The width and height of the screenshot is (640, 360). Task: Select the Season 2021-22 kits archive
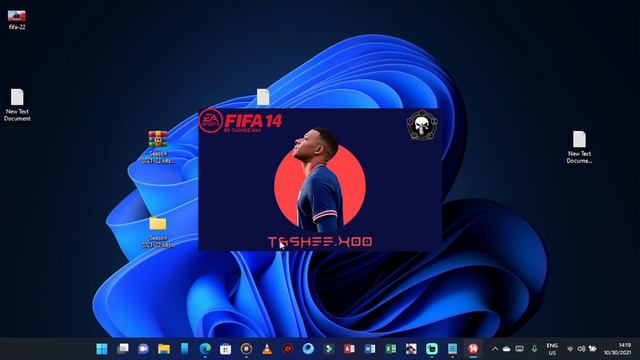(158, 147)
